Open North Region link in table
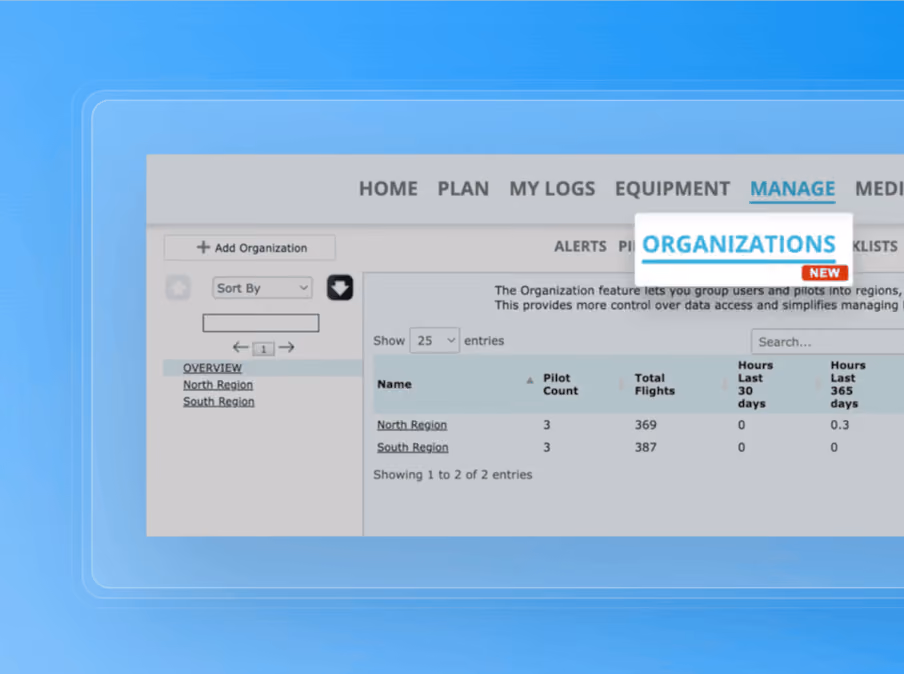The height and width of the screenshot is (674, 904). (x=412, y=425)
